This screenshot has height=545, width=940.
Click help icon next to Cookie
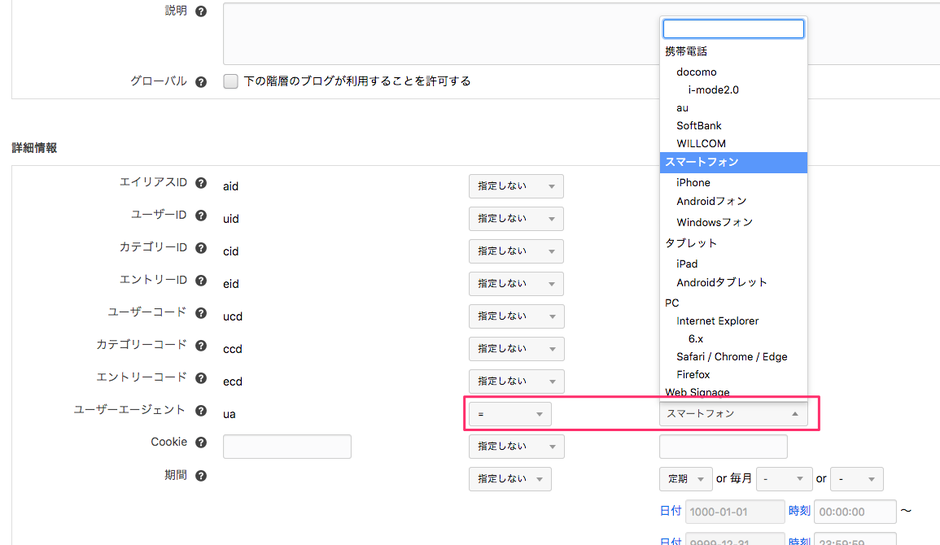coord(201,443)
